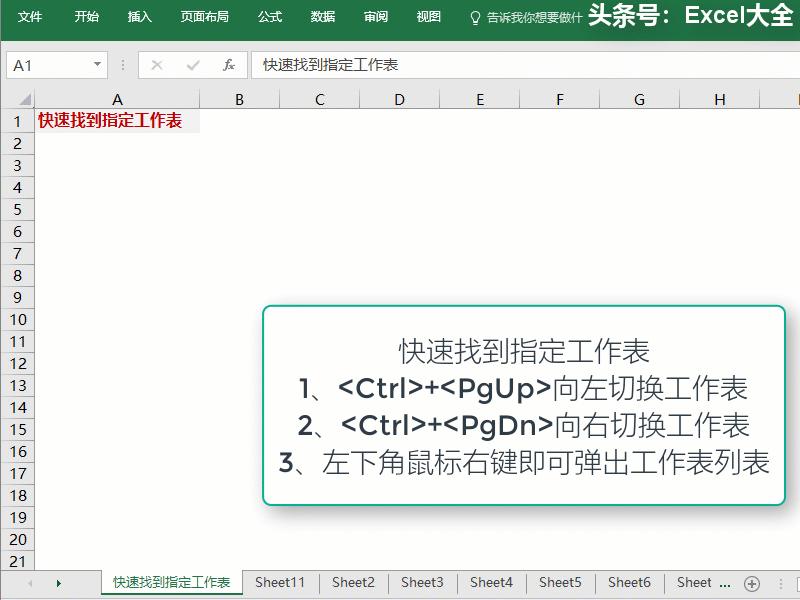Click the sheet navigation forward arrow
800x600 pixels.
[x=57, y=582]
